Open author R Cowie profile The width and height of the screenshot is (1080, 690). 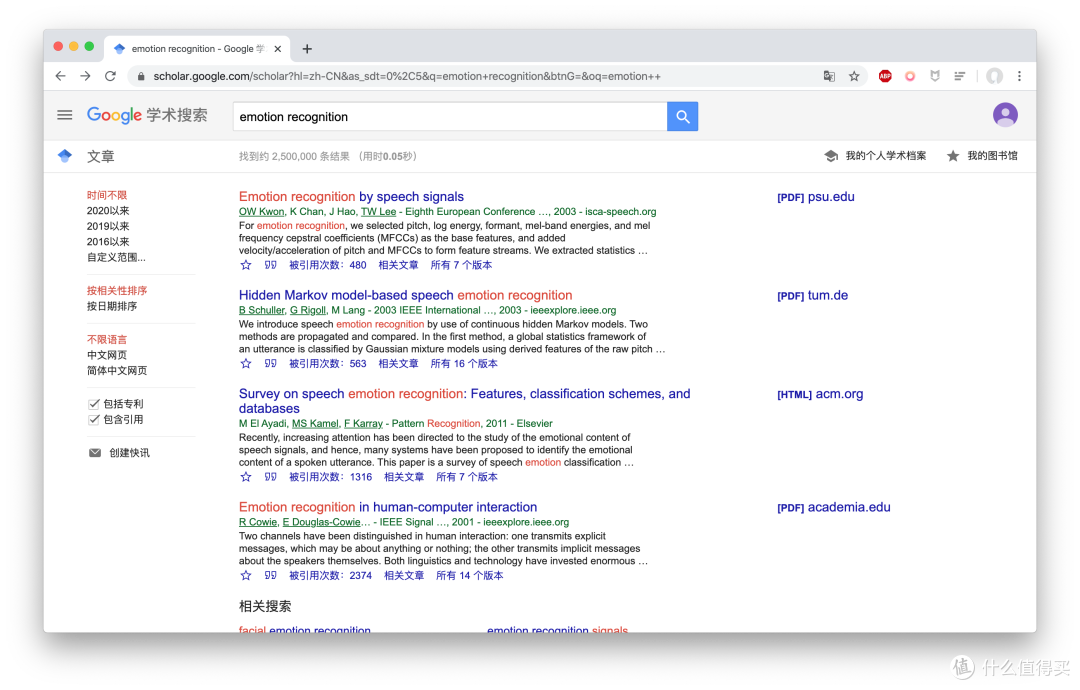(x=258, y=523)
